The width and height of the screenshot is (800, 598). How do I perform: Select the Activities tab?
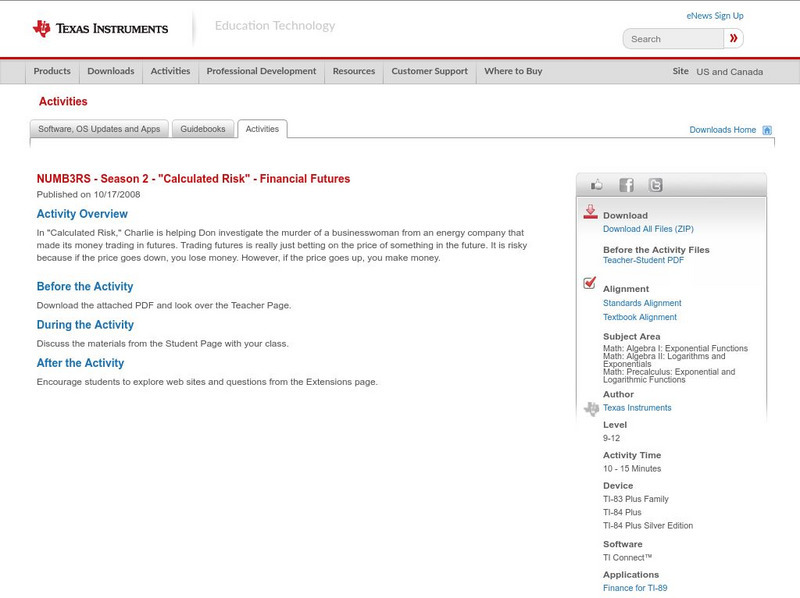[262, 129]
